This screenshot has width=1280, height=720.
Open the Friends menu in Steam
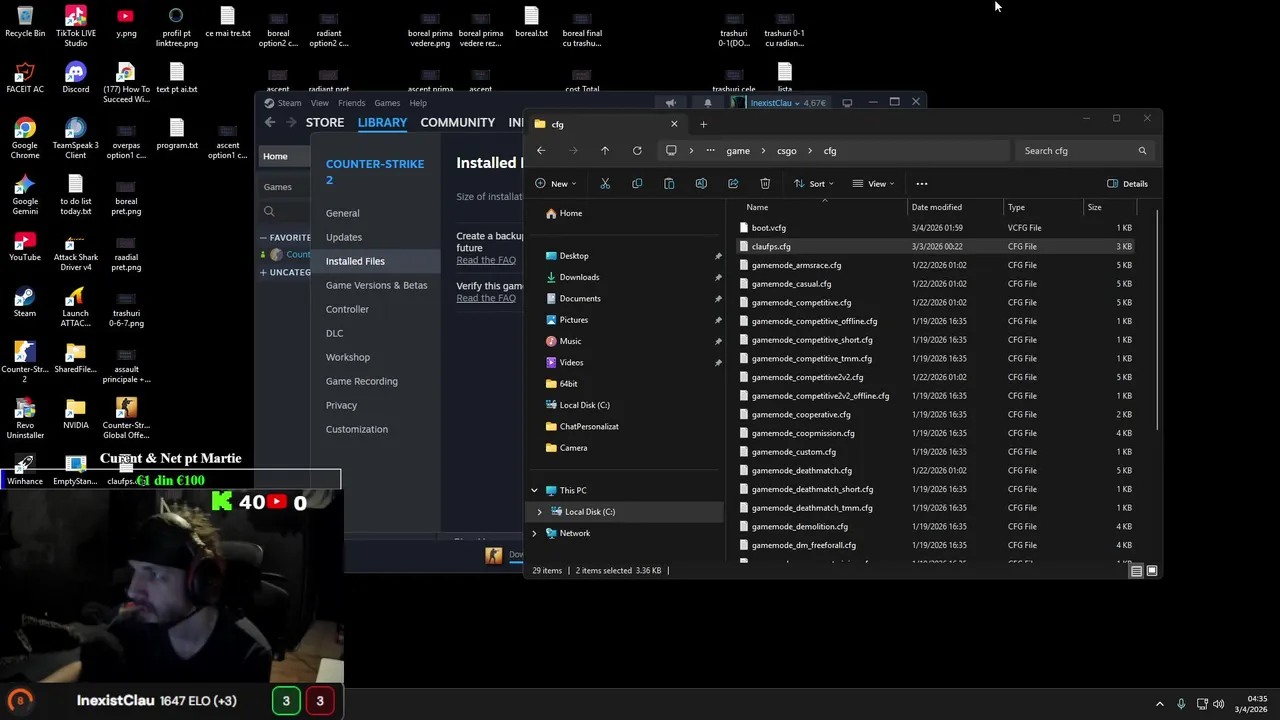click(x=351, y=103)
